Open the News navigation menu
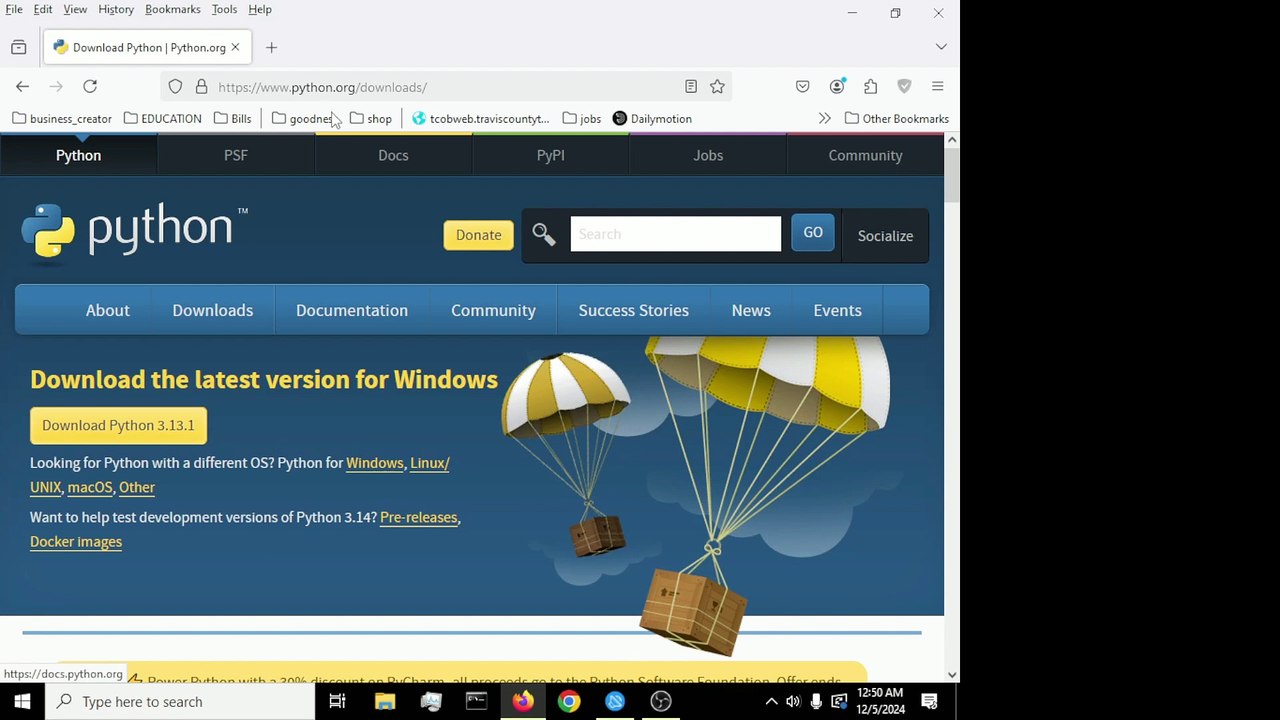 [x=751, y=310]
